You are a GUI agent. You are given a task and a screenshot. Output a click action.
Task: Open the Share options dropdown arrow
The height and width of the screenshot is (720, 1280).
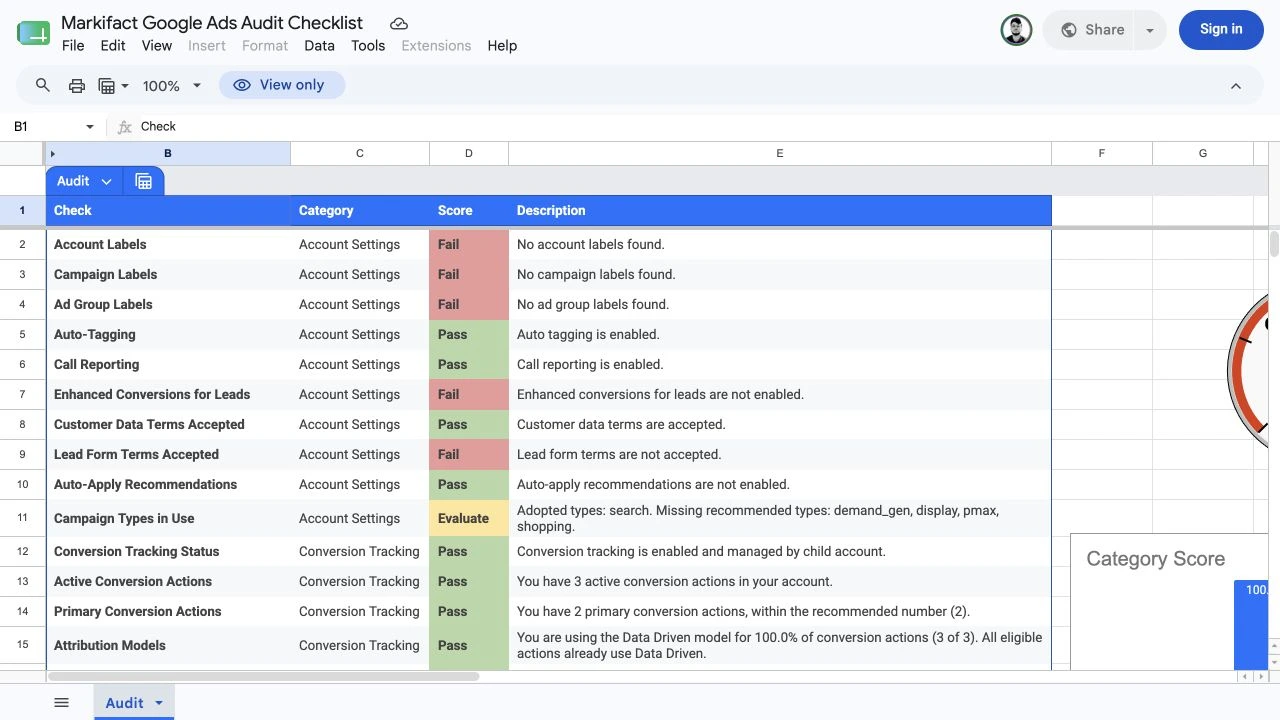coord(1150,30)
